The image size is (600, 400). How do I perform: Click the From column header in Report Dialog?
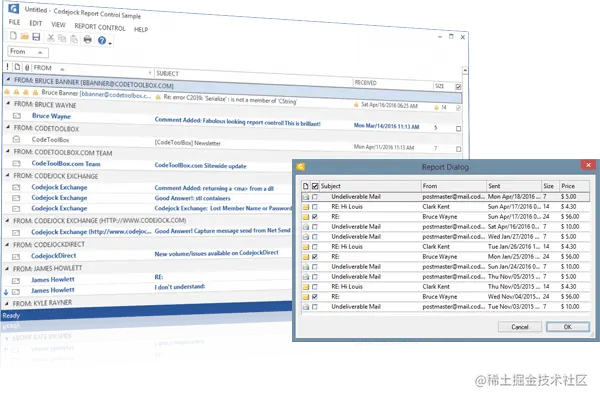point(454,186)
